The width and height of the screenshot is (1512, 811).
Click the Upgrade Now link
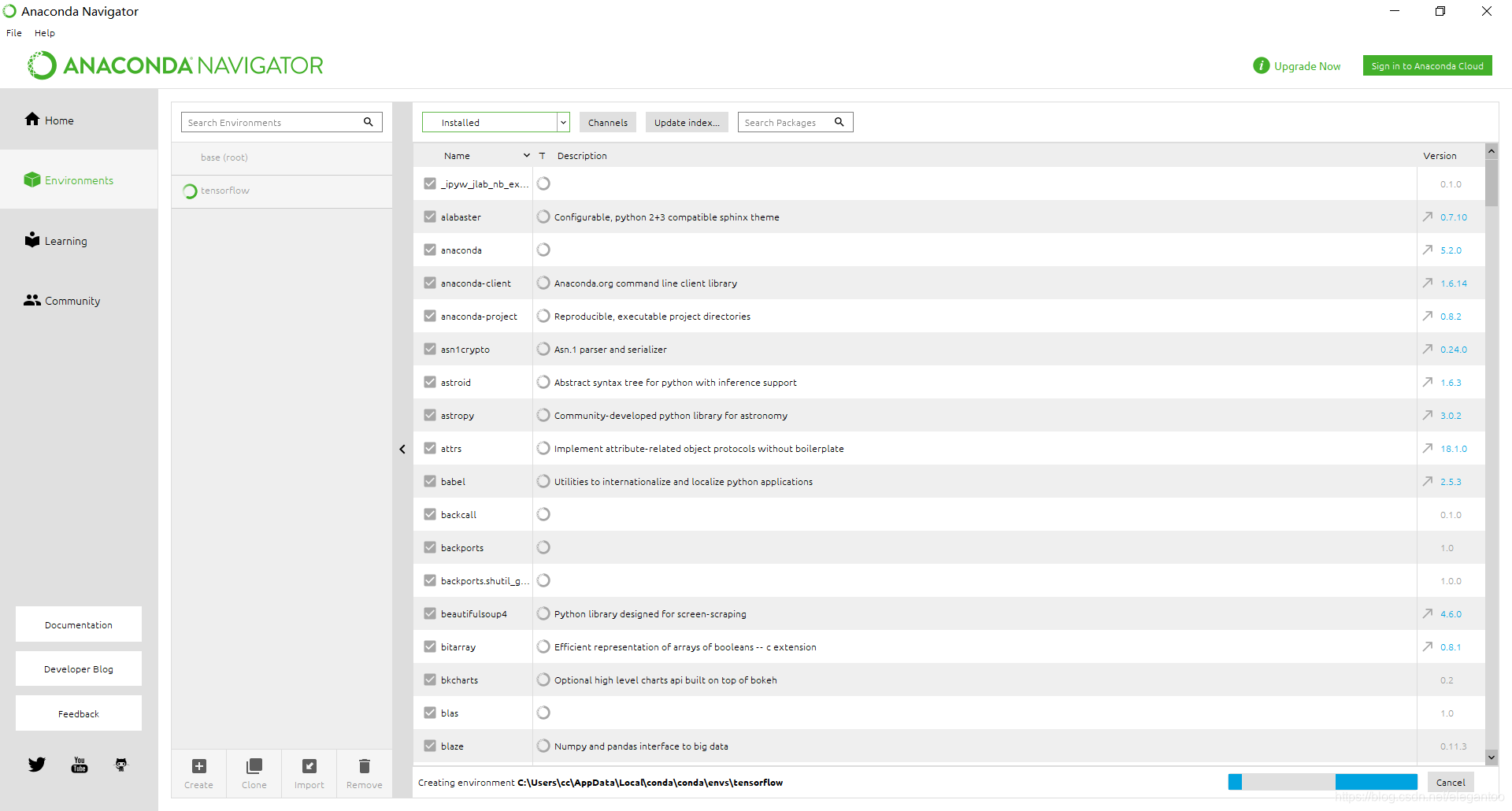pyautogui.click(x=1307, y=66)
